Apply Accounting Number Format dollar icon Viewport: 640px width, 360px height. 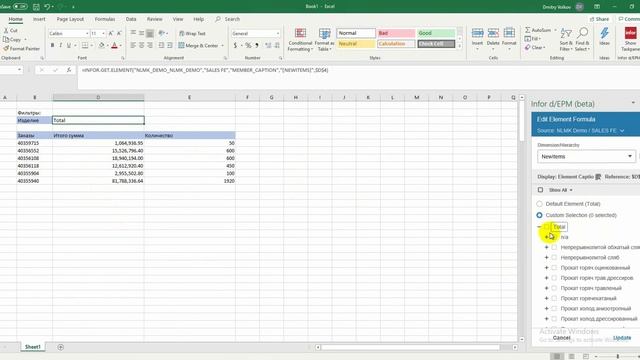click(235, 45)
